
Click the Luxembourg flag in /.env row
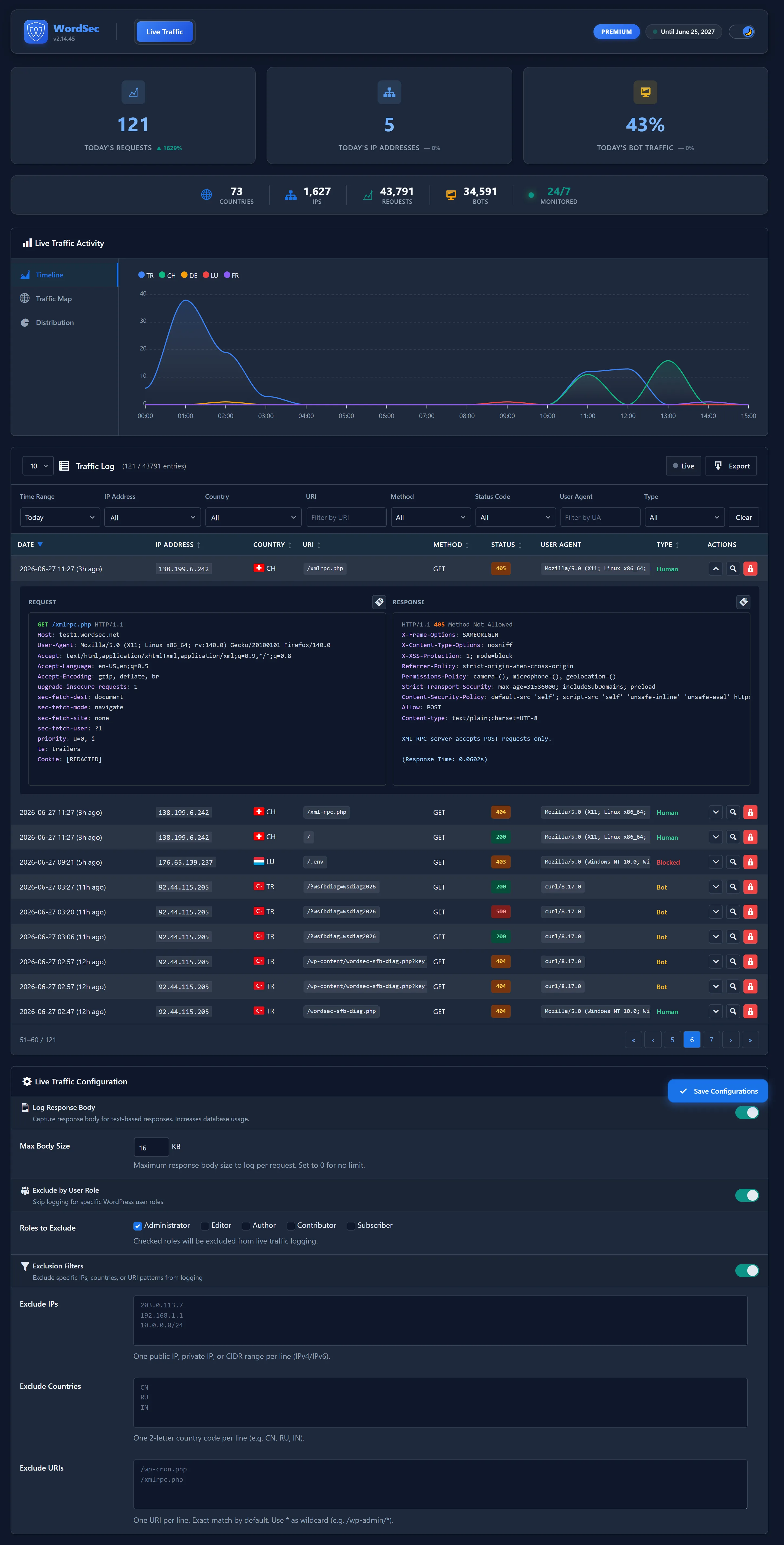[x=258, y=861]
